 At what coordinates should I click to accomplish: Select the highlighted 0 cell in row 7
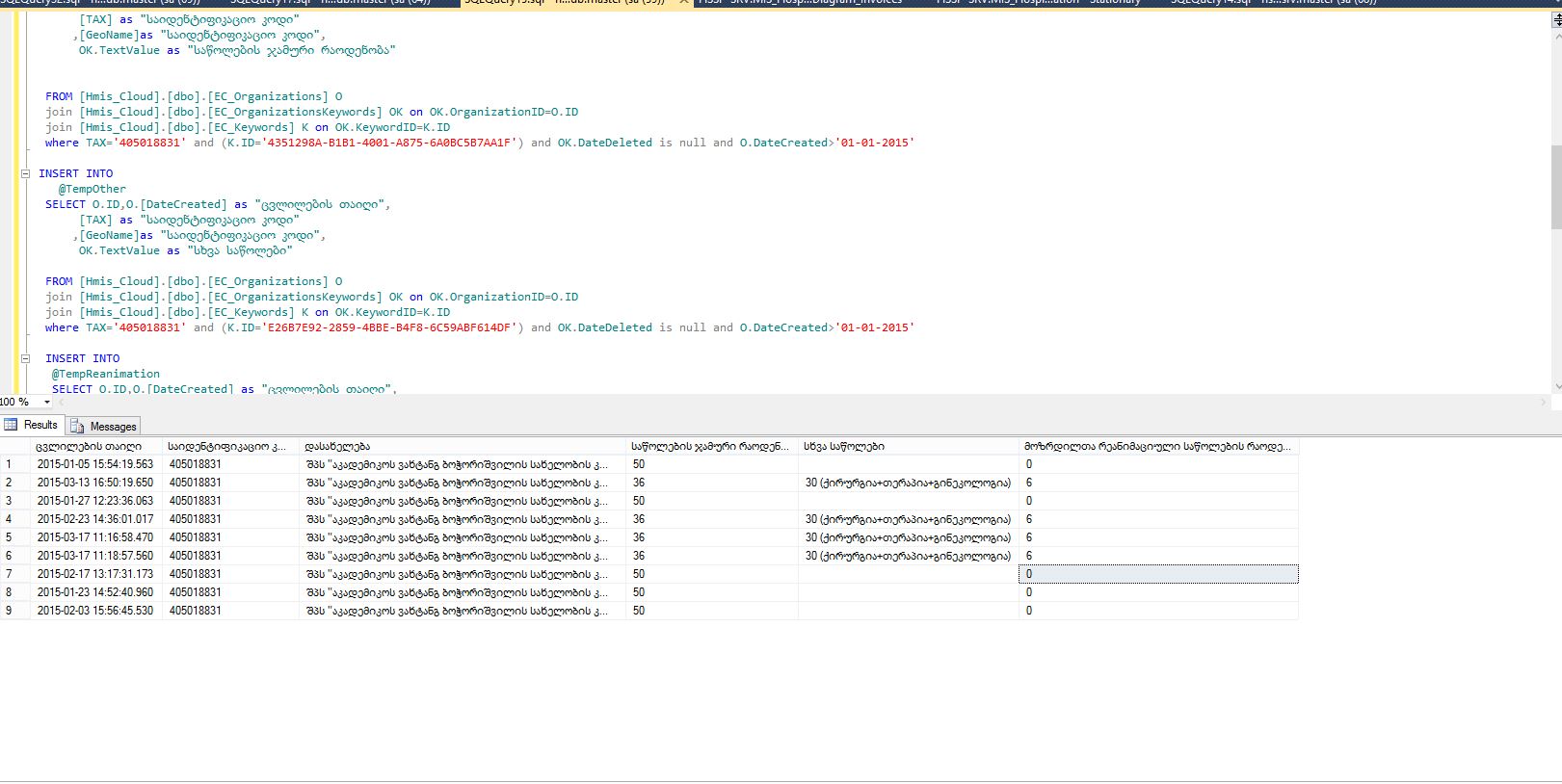[x=1158, y=574]
